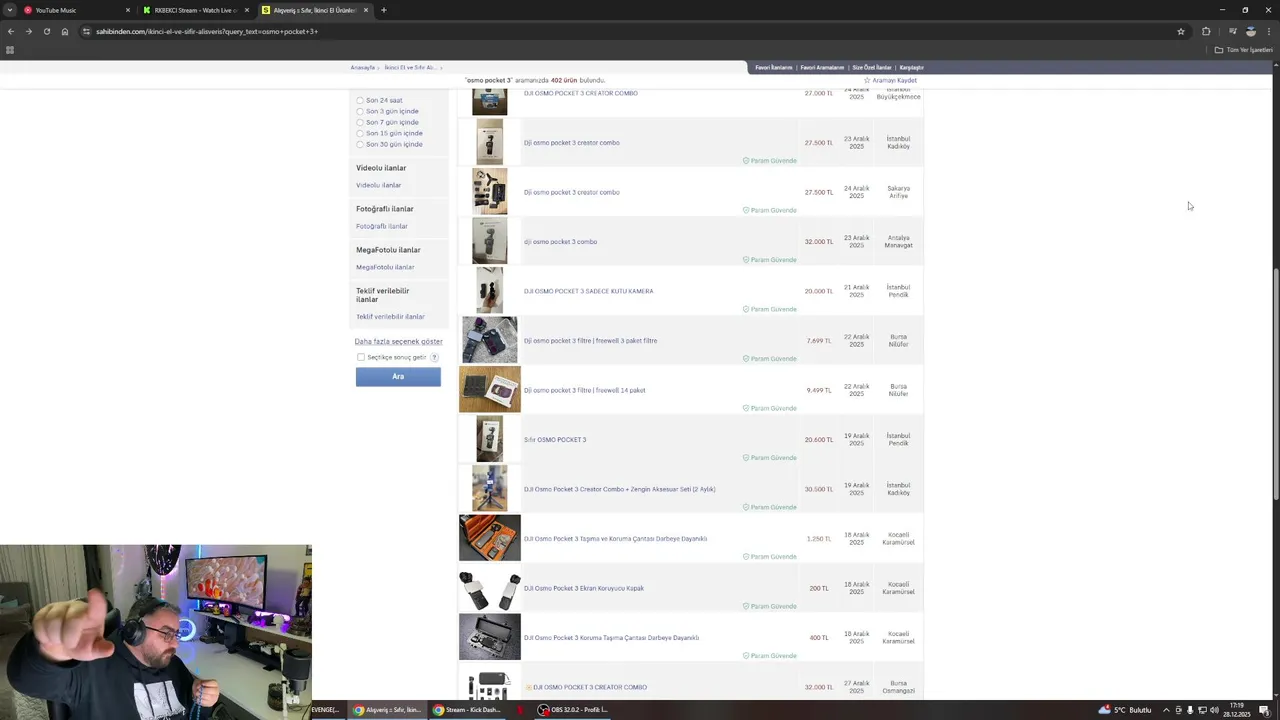Click the browser forward arrow
Image resolution: width=1280 pixels, height=720 pixels.
[28, 31]
